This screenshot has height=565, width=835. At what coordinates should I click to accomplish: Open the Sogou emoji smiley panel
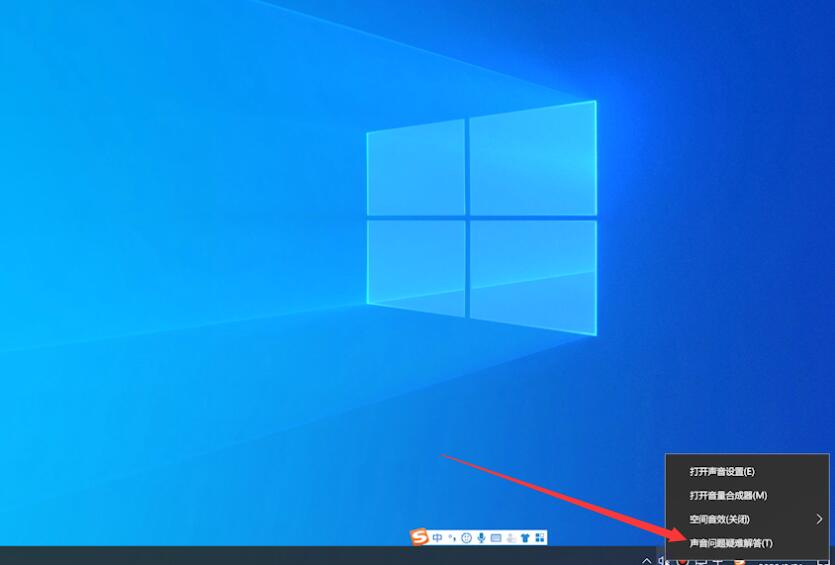click(x=466, y=538)
